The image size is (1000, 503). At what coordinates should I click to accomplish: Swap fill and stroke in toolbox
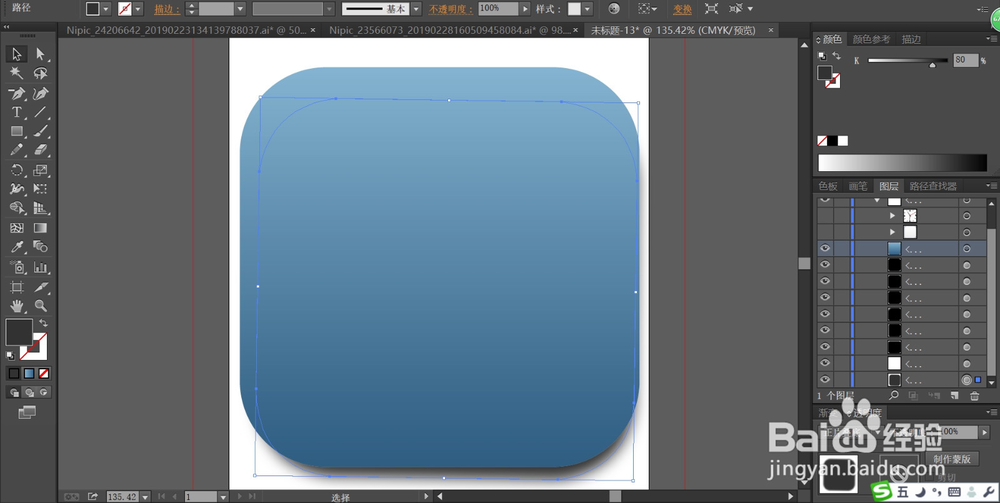43,323
